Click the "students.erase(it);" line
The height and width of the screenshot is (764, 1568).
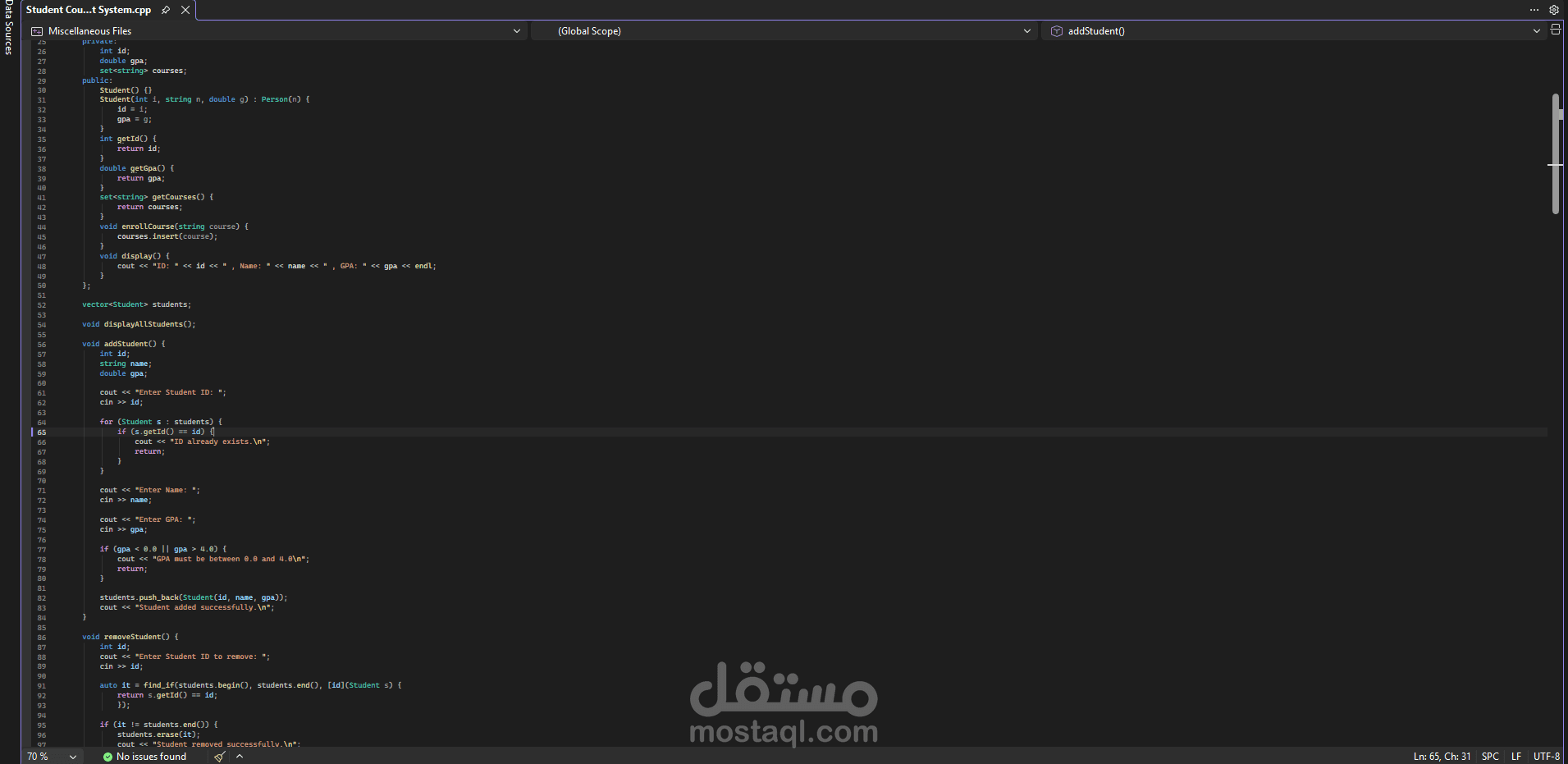158,734
